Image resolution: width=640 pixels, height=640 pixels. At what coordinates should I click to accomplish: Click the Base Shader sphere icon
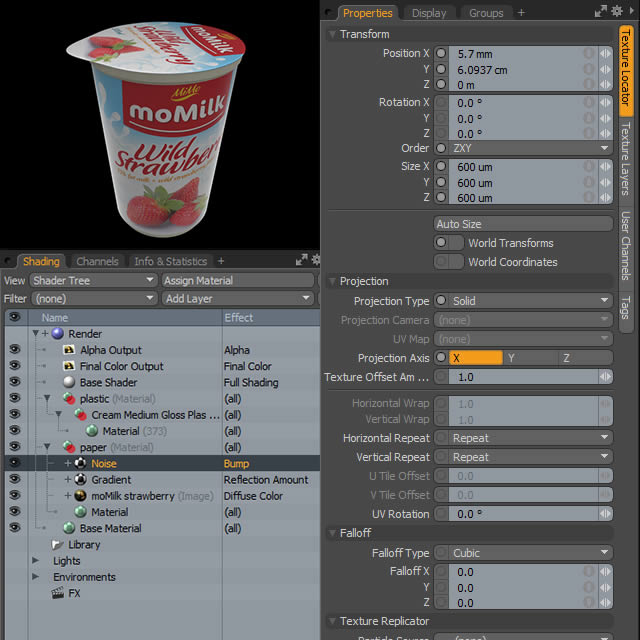[69, 382]
